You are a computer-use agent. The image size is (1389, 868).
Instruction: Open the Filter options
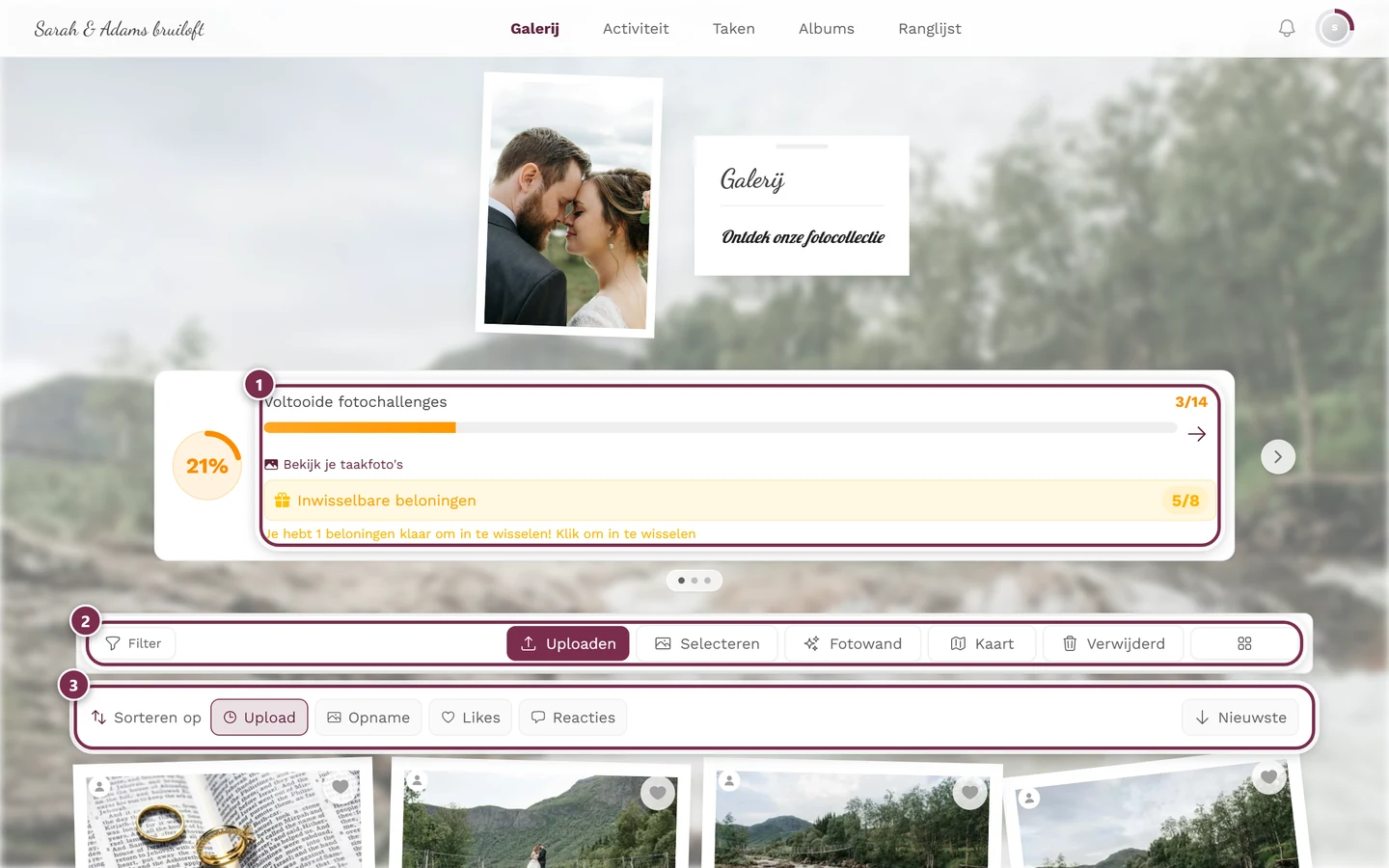[x=133, y=643]
